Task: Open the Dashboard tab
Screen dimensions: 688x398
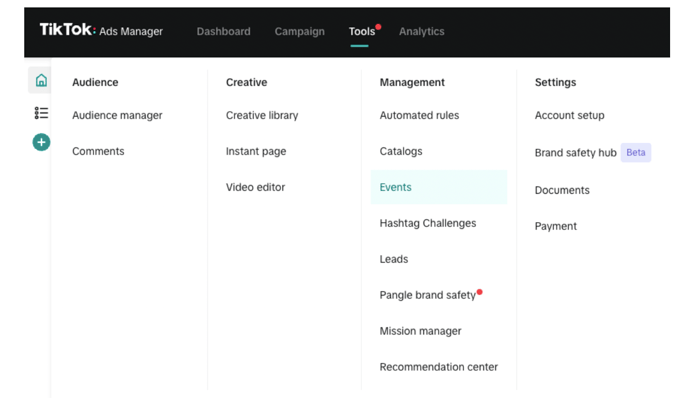Action: point(223,32)
